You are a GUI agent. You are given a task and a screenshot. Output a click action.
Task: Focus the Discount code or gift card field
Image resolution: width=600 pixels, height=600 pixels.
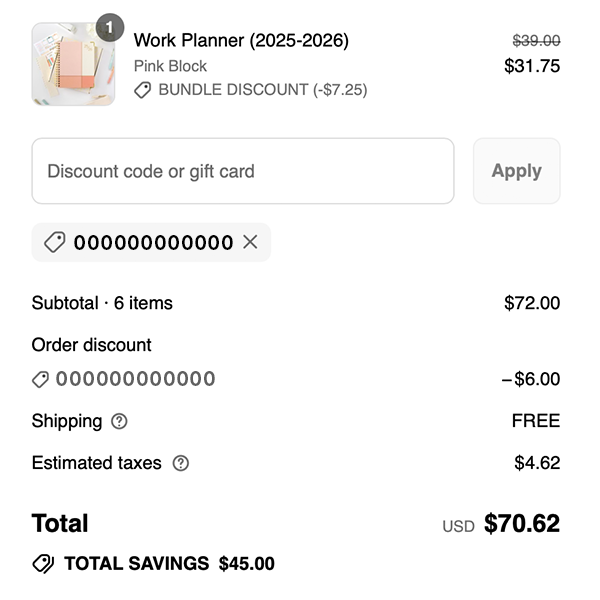[x=243, y=171]
